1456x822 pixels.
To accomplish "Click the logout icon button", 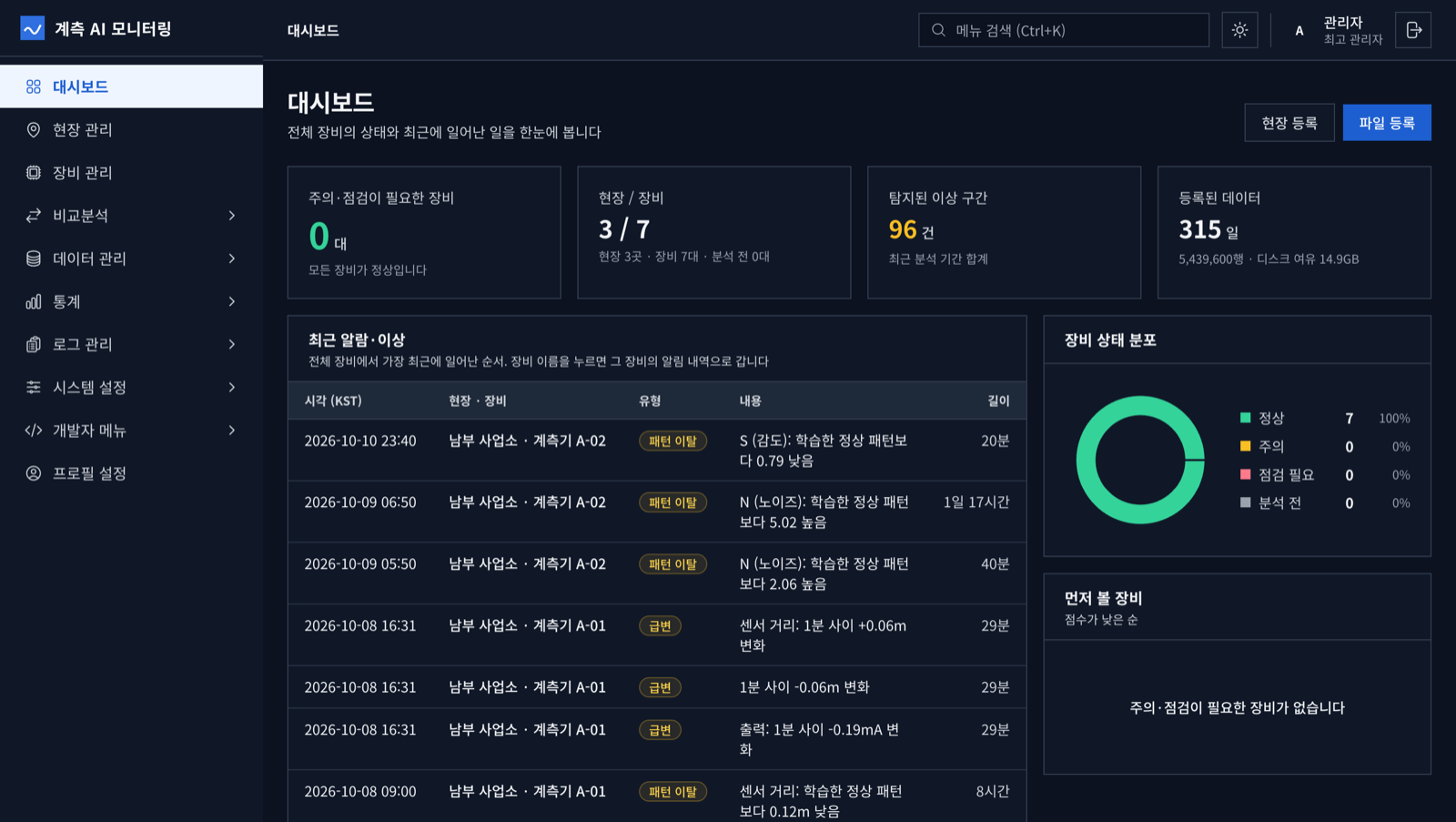I will pyautogui.click(x=1413, y=30).
